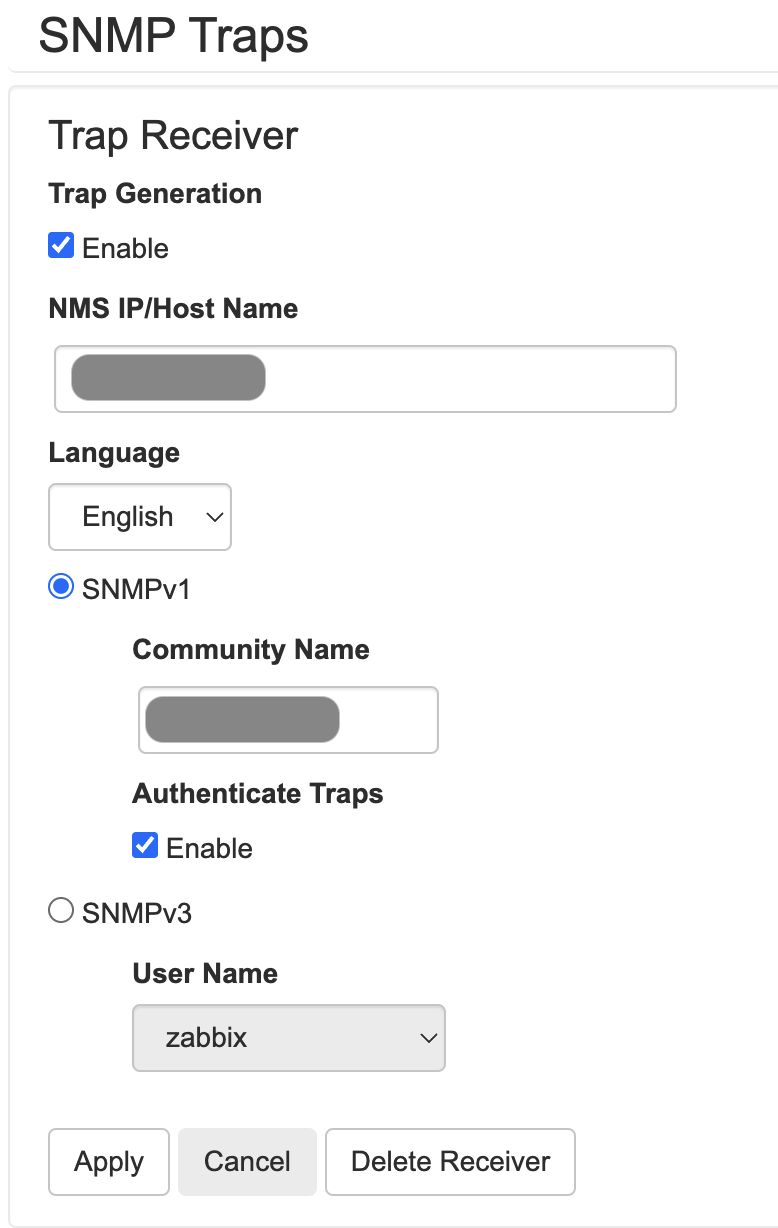Click the Enable label under Authenticate Traps
The width and height of the screenshot is (778, 1228).
pos(209,848)
